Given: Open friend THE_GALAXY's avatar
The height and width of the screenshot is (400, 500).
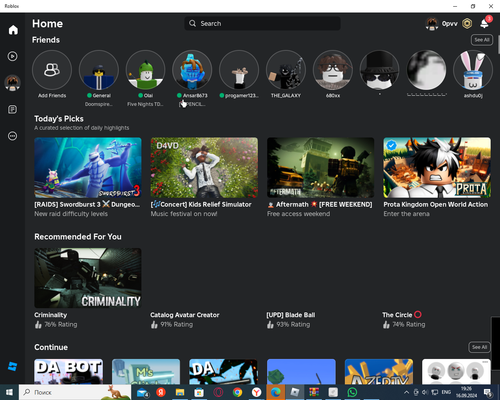Looking at the screenshot, I should click(x=286, y=70).
